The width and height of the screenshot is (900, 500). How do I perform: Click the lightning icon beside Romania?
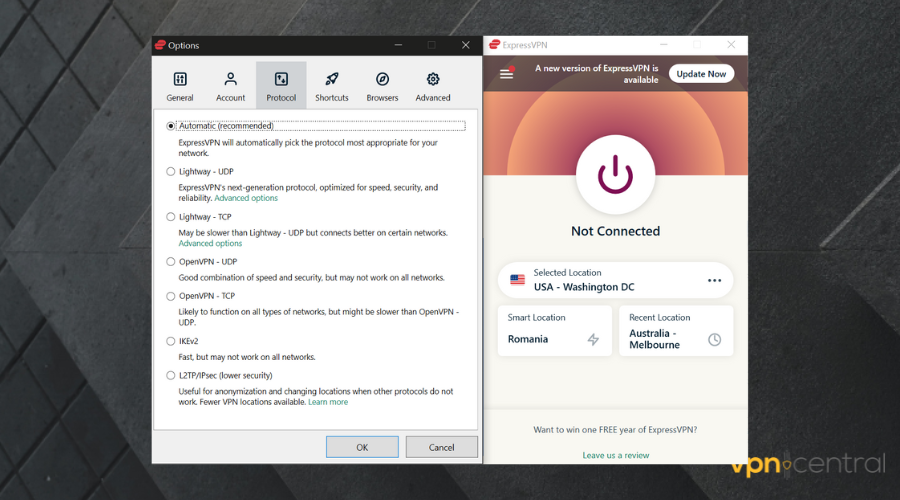[x=593, y=340]
